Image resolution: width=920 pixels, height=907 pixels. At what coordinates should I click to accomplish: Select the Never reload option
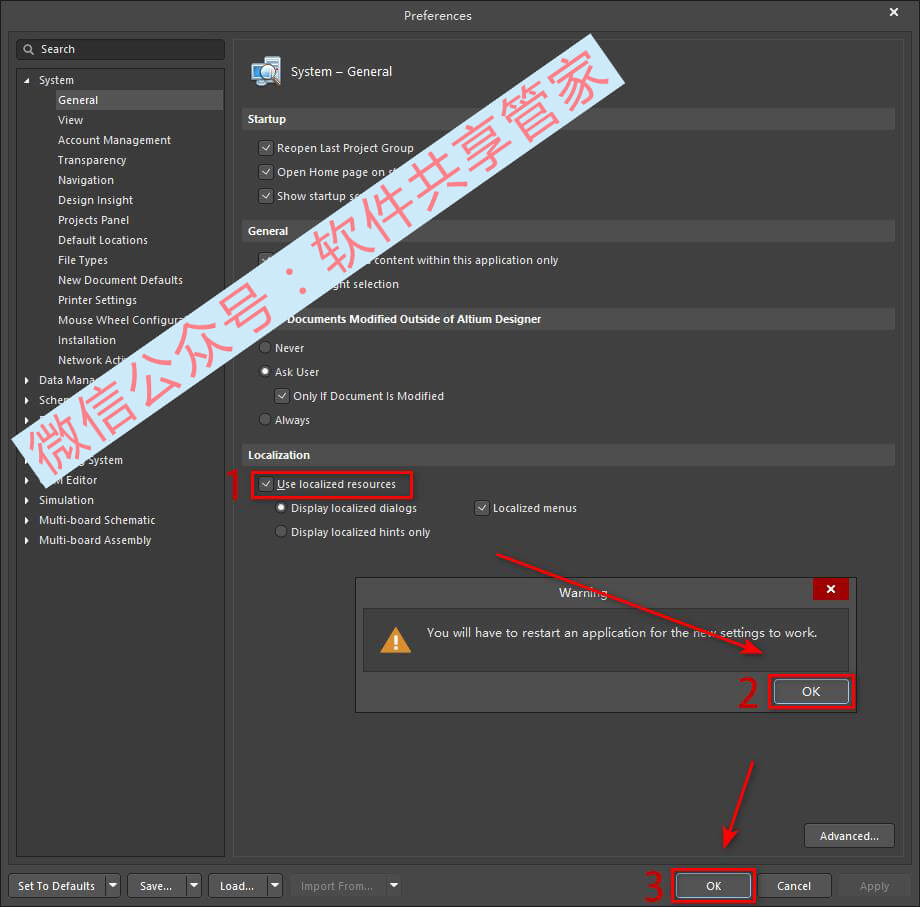[265, 347]
